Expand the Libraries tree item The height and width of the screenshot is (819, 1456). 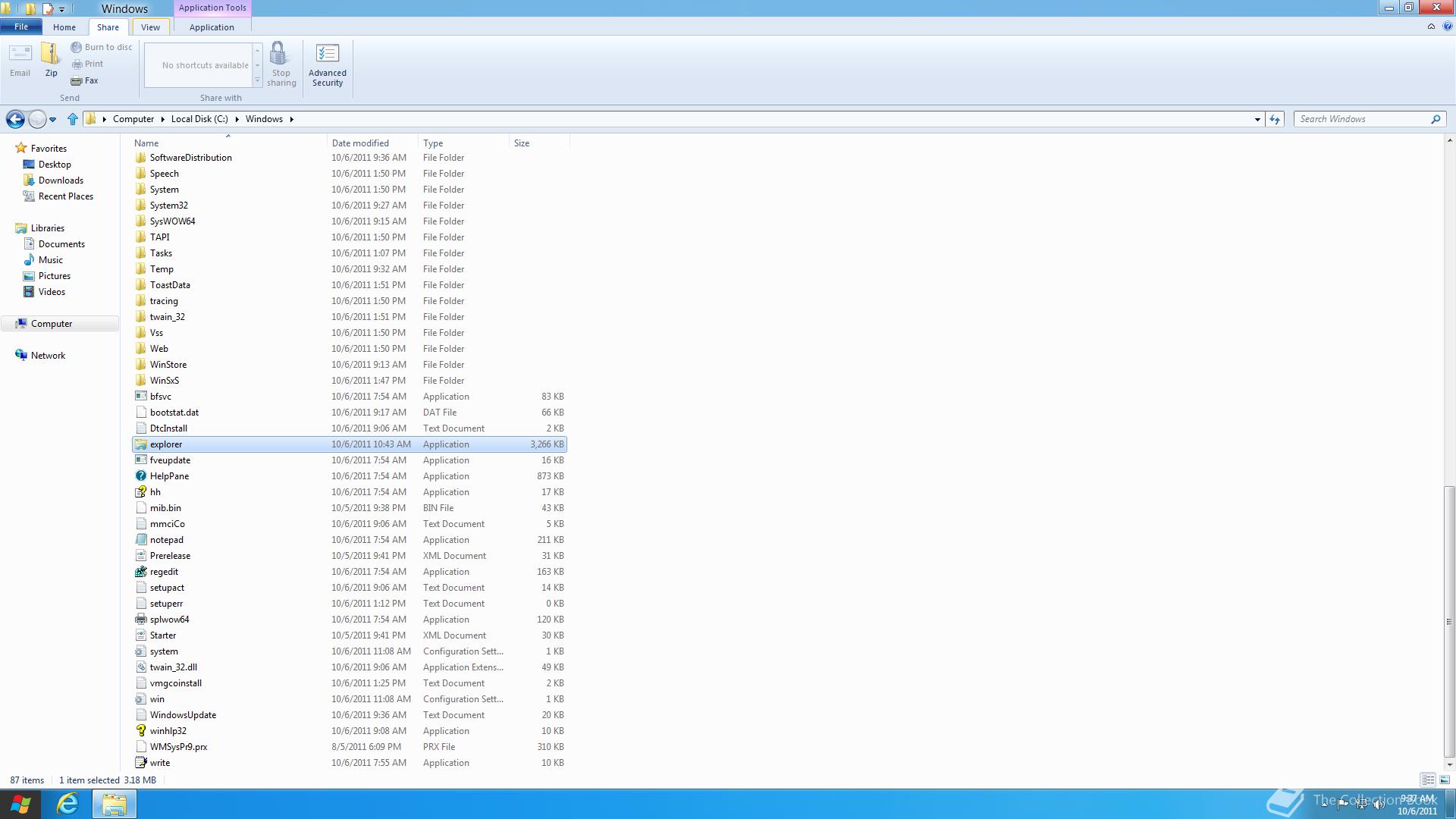[x=8, y=228]
